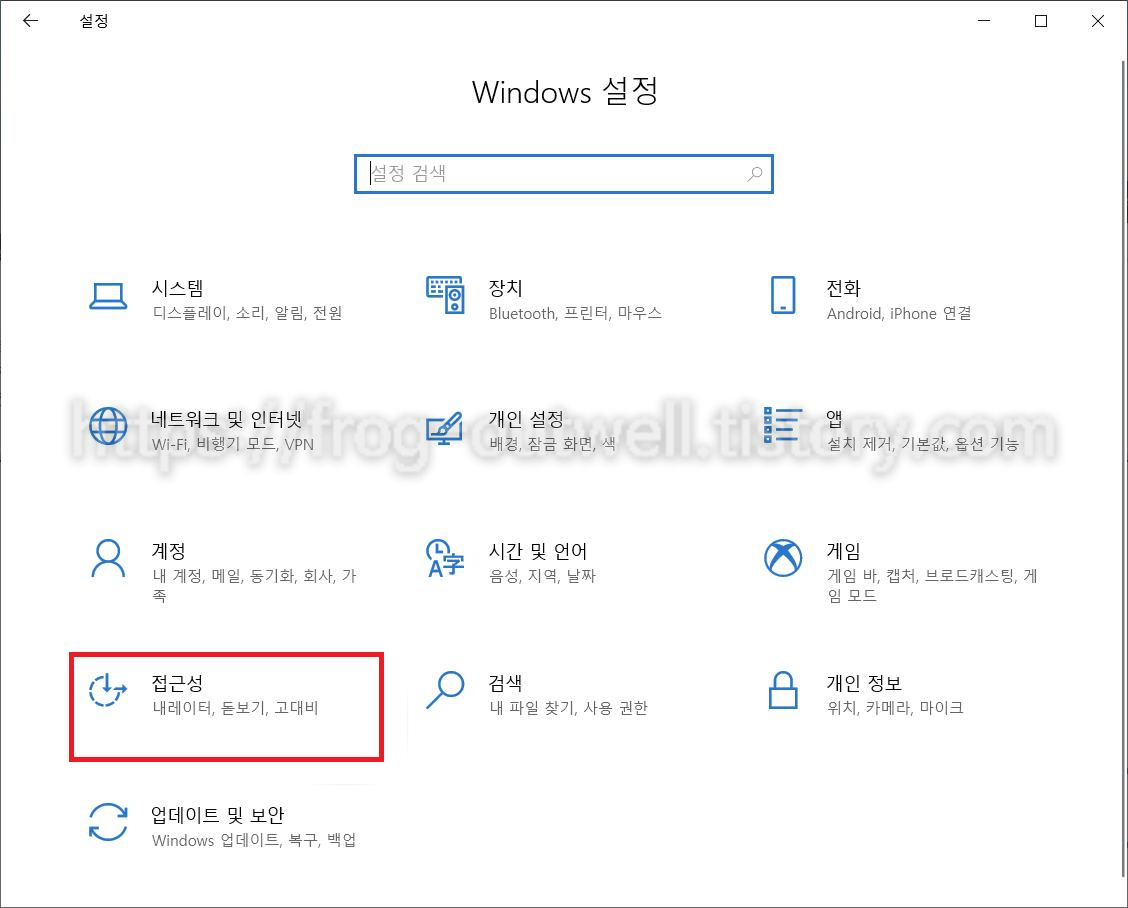The height and width of the screenshot is (908, 1128).
Task: Open 네트워크 및 인터넷 settings
Action: click(x=226, y=419)
